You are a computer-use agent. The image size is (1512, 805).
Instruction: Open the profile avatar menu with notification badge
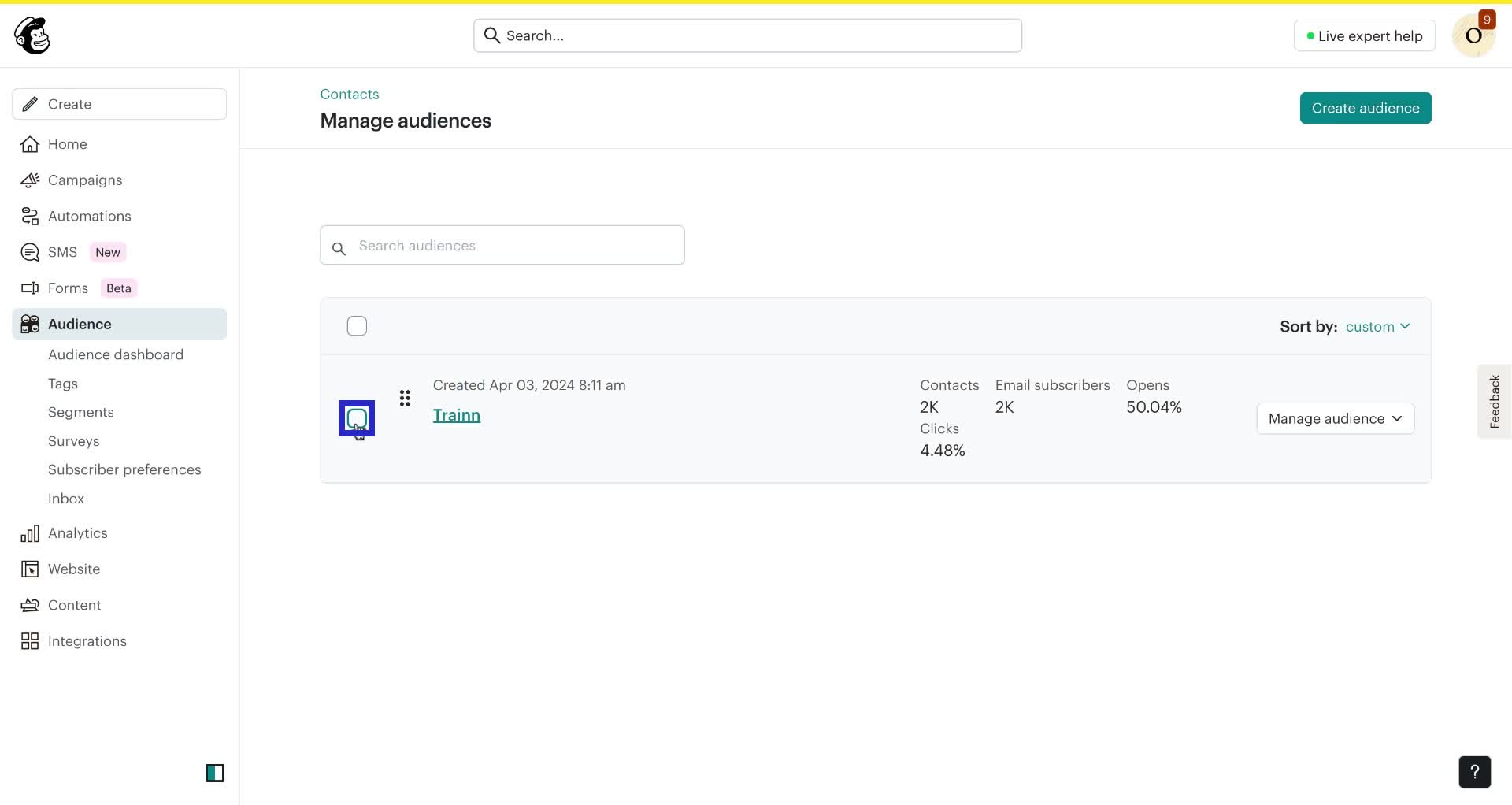(1473, 35)
